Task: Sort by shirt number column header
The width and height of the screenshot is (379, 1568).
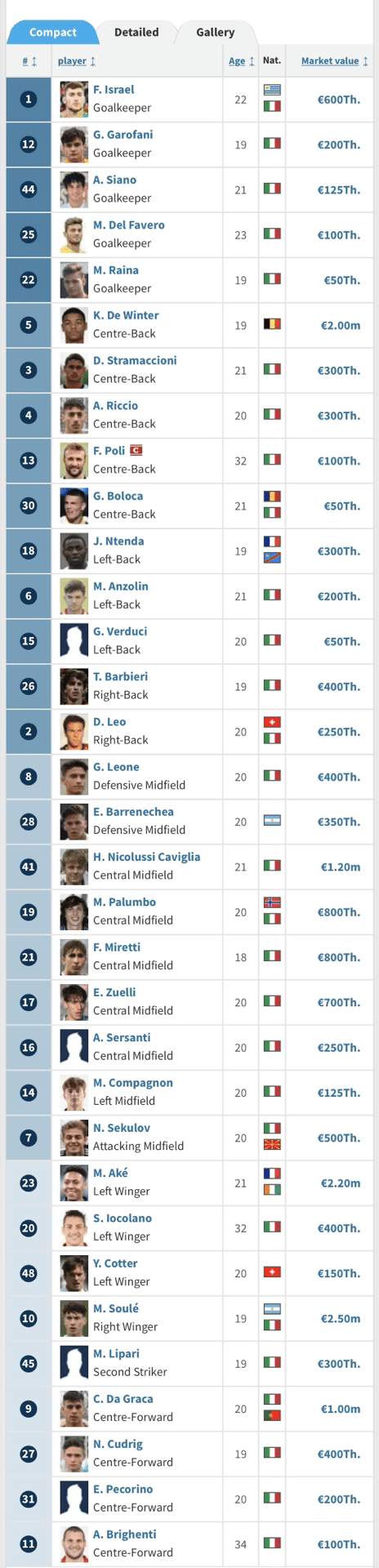Action: [x=29, y=61]
